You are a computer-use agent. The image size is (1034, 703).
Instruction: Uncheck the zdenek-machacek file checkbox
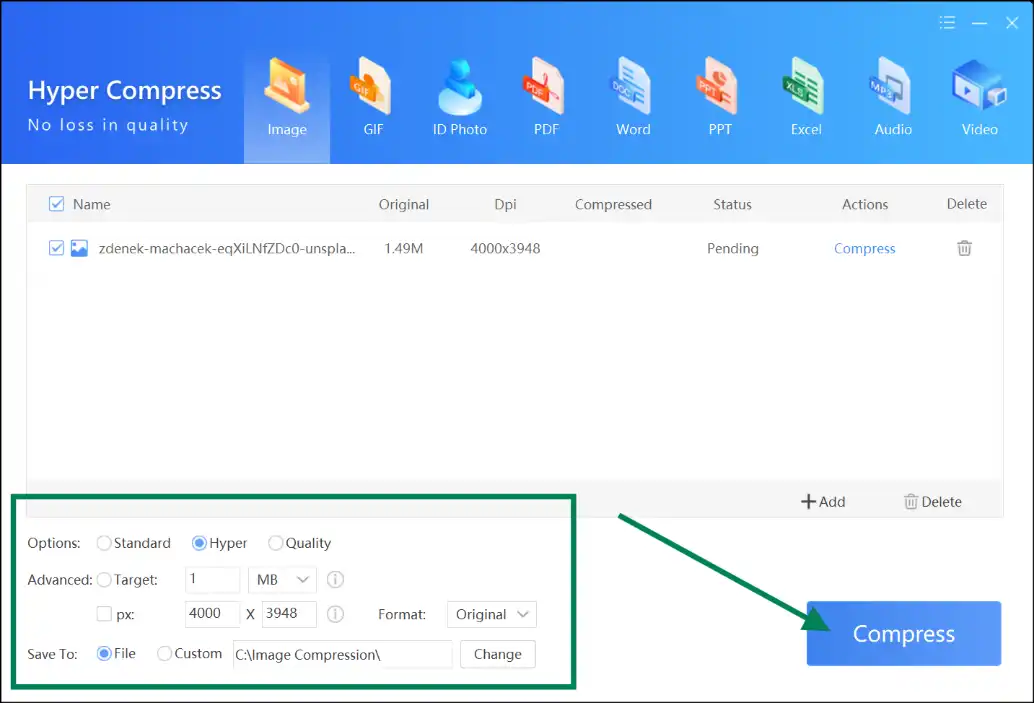(x=57, y=248)
